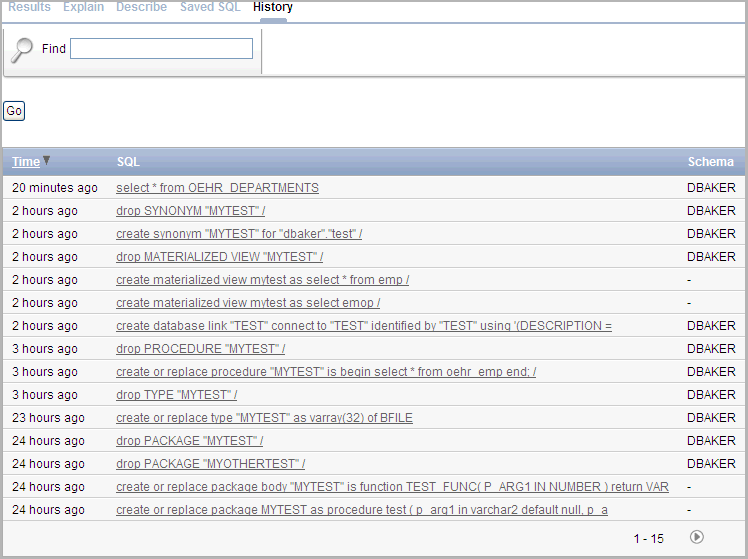The height and width of the screenshot is (559, 748).
Task: Toggle Time column sort arrow
Action: (46, 160)
